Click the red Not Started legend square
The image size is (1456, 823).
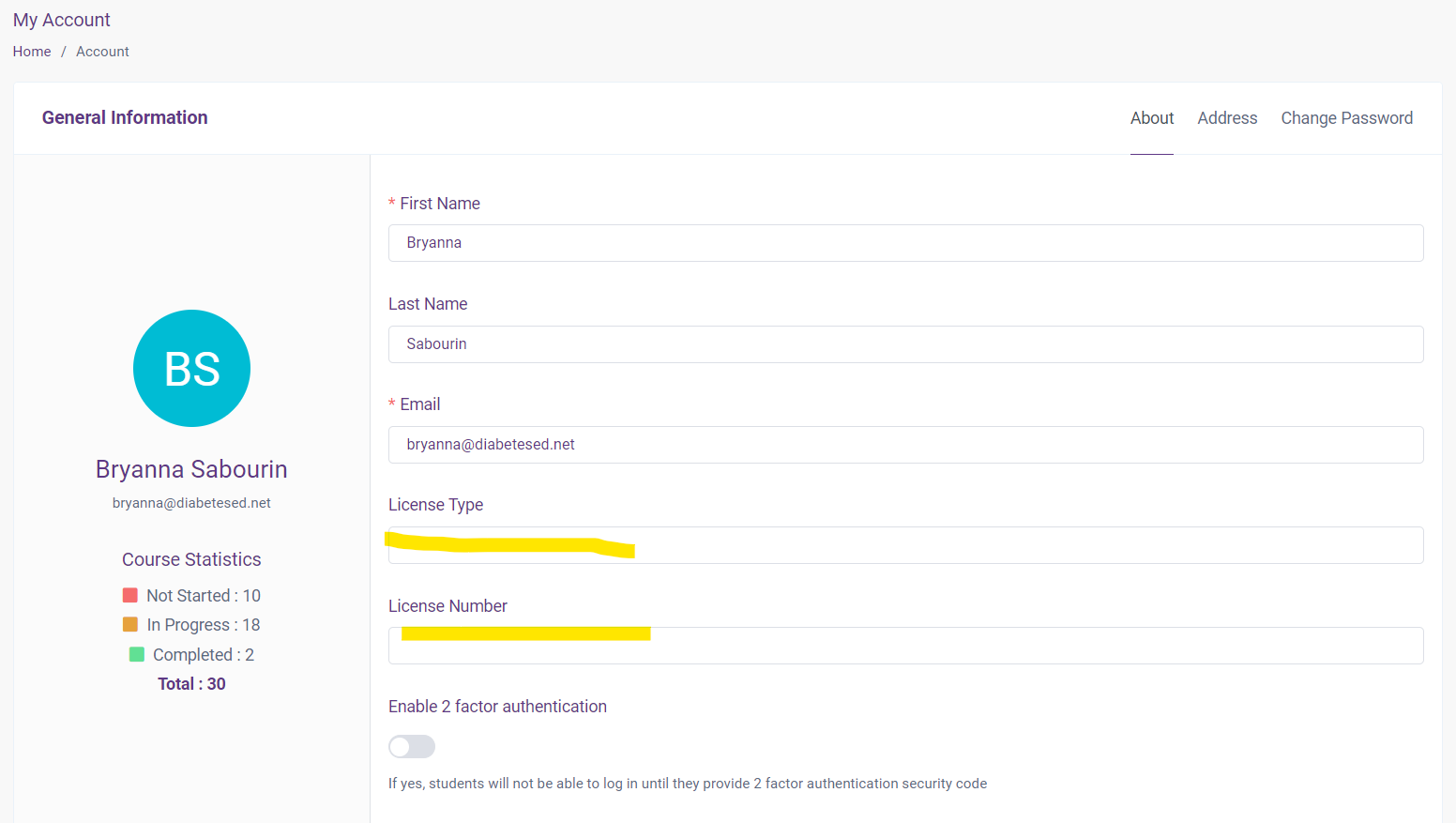click(x=130, y=595)
